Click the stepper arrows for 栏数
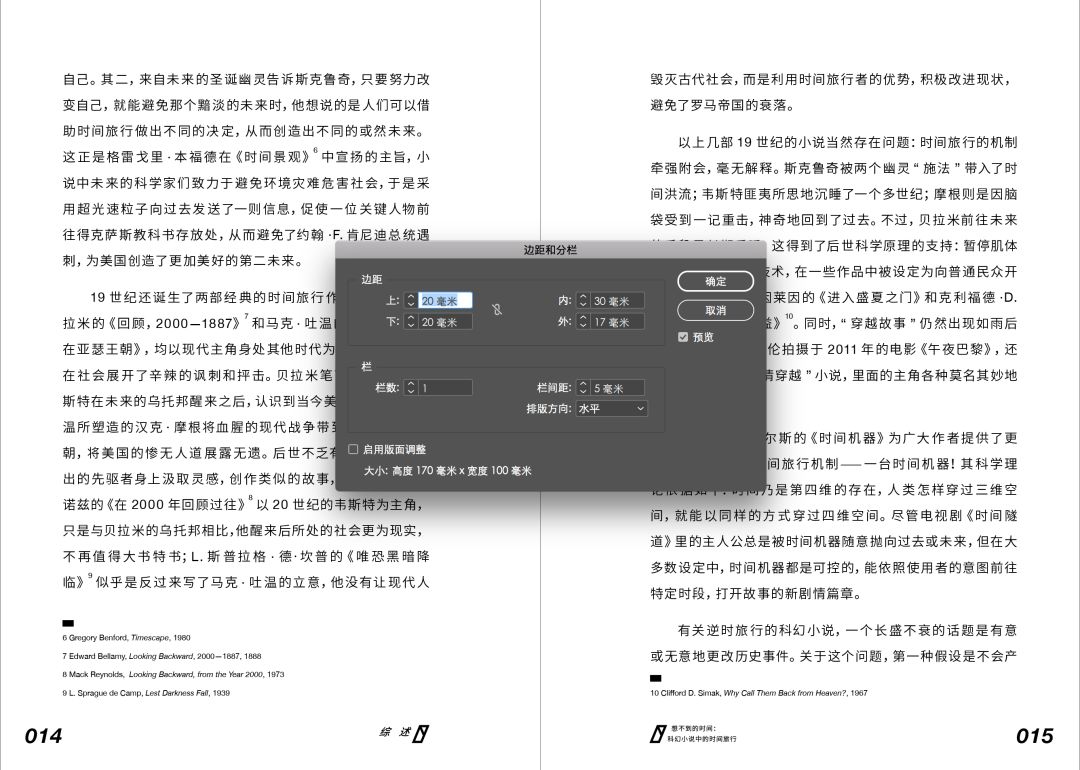1080x770 pixels. pyautogui.click(x=411, y=388)
